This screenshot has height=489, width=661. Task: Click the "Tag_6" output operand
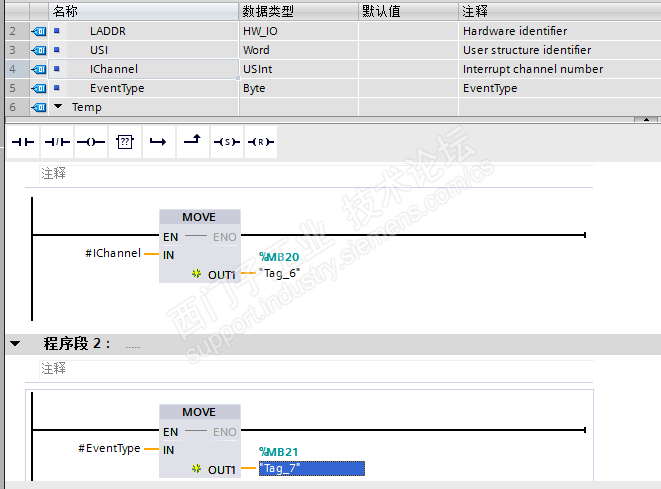coord(279,273)
